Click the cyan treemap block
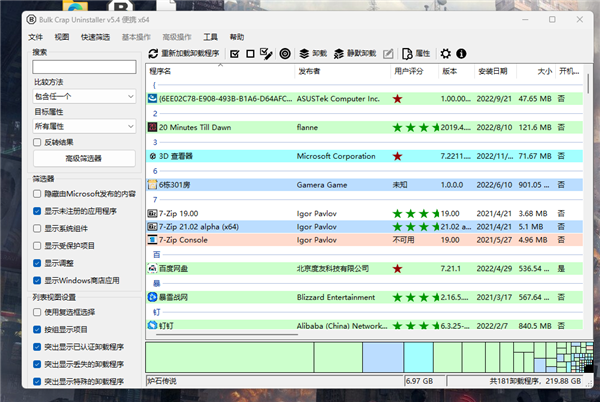600x402 pixels. tap(418, 357)
